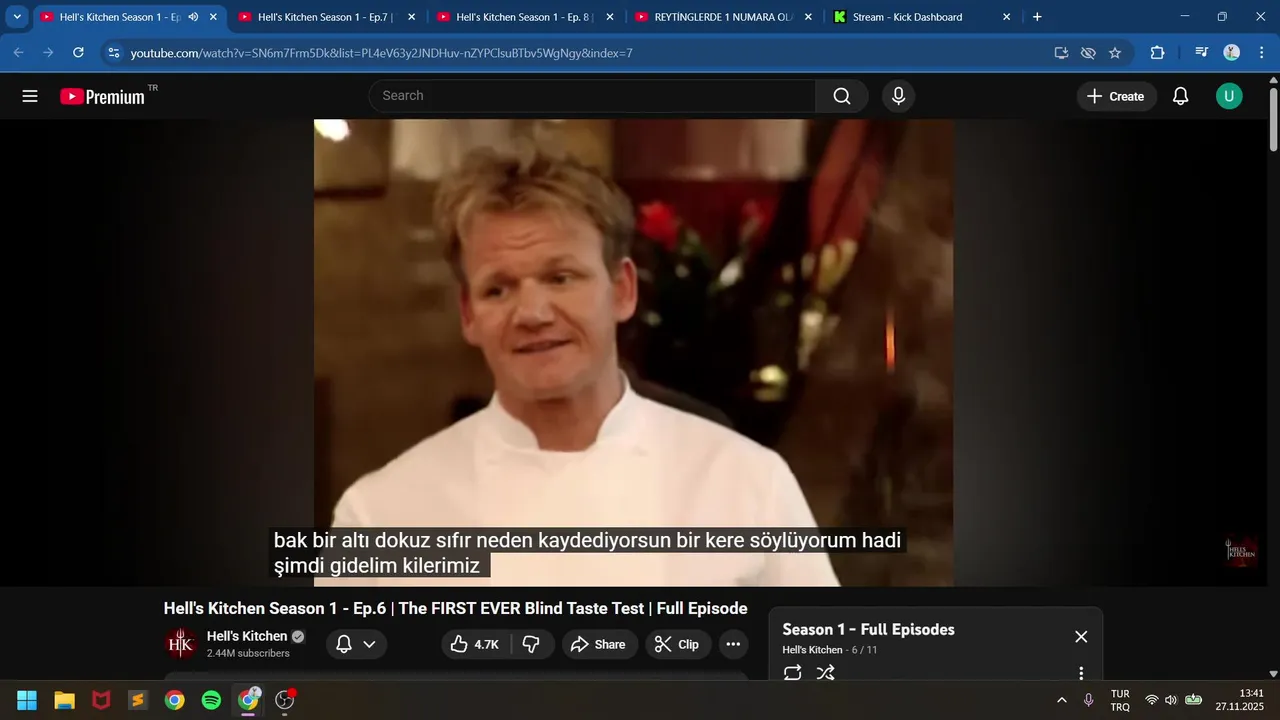The image size is (1280, 720).
Task: Start voice search with microphone icon
Action: pos(898,96)
